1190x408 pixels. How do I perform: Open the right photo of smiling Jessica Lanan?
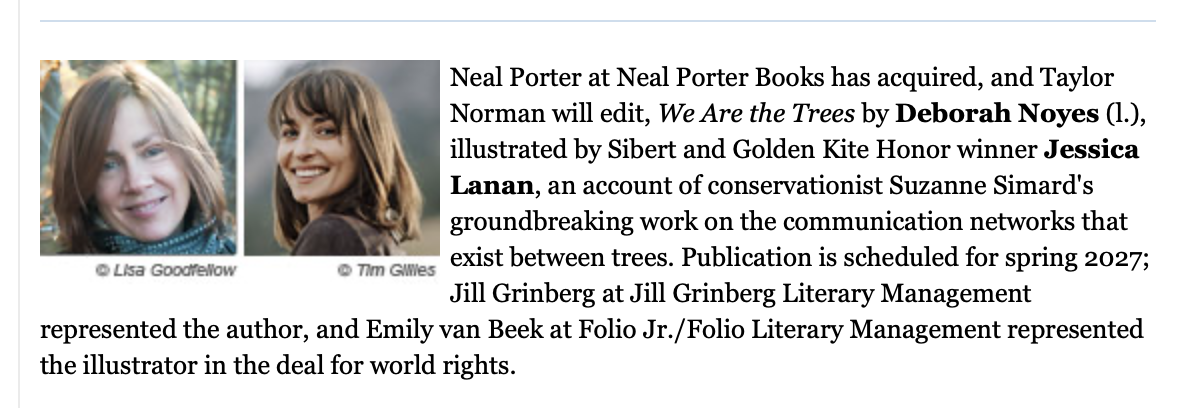(342, 158)
